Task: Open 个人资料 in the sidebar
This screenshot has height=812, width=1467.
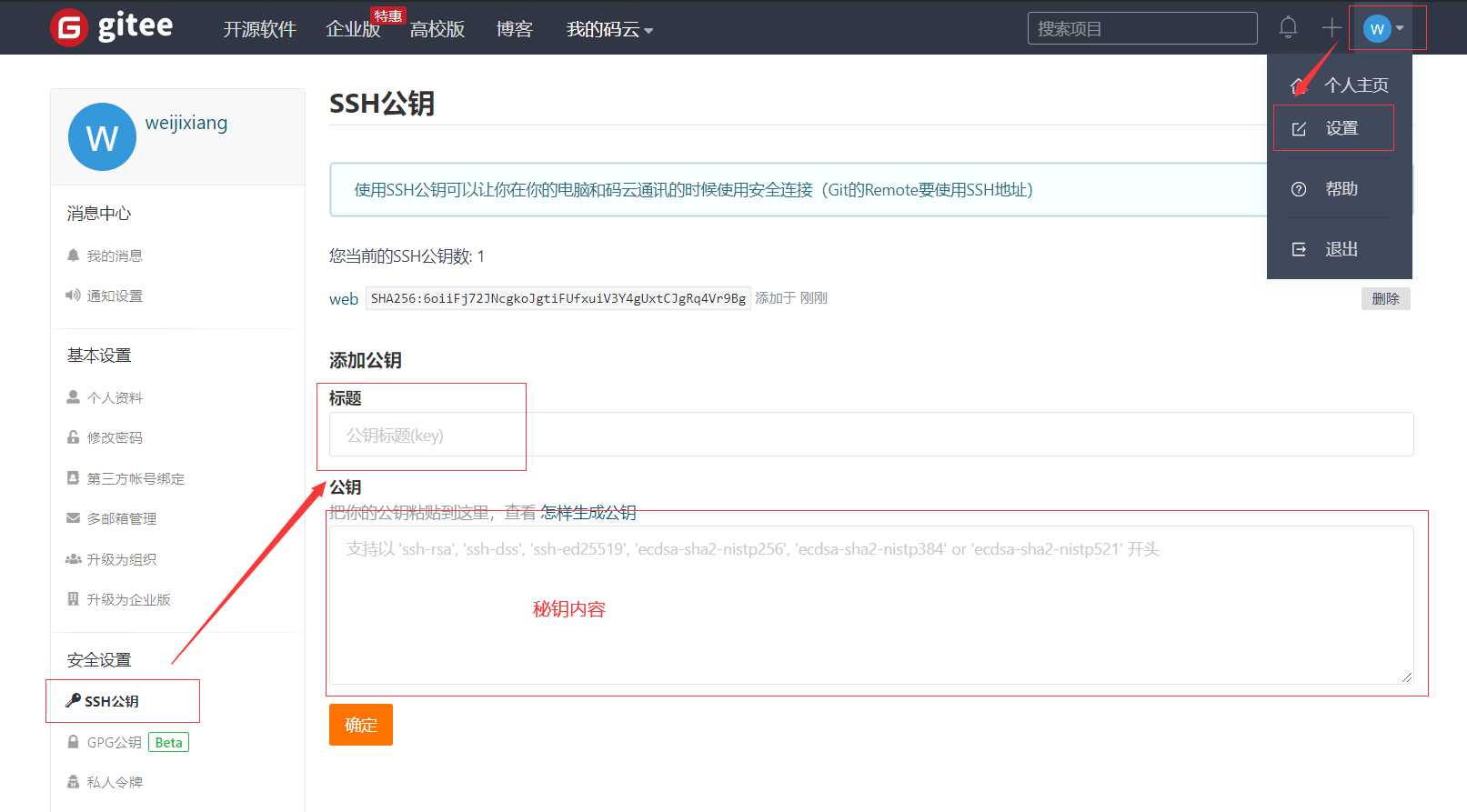Action: tap(115, 397)
